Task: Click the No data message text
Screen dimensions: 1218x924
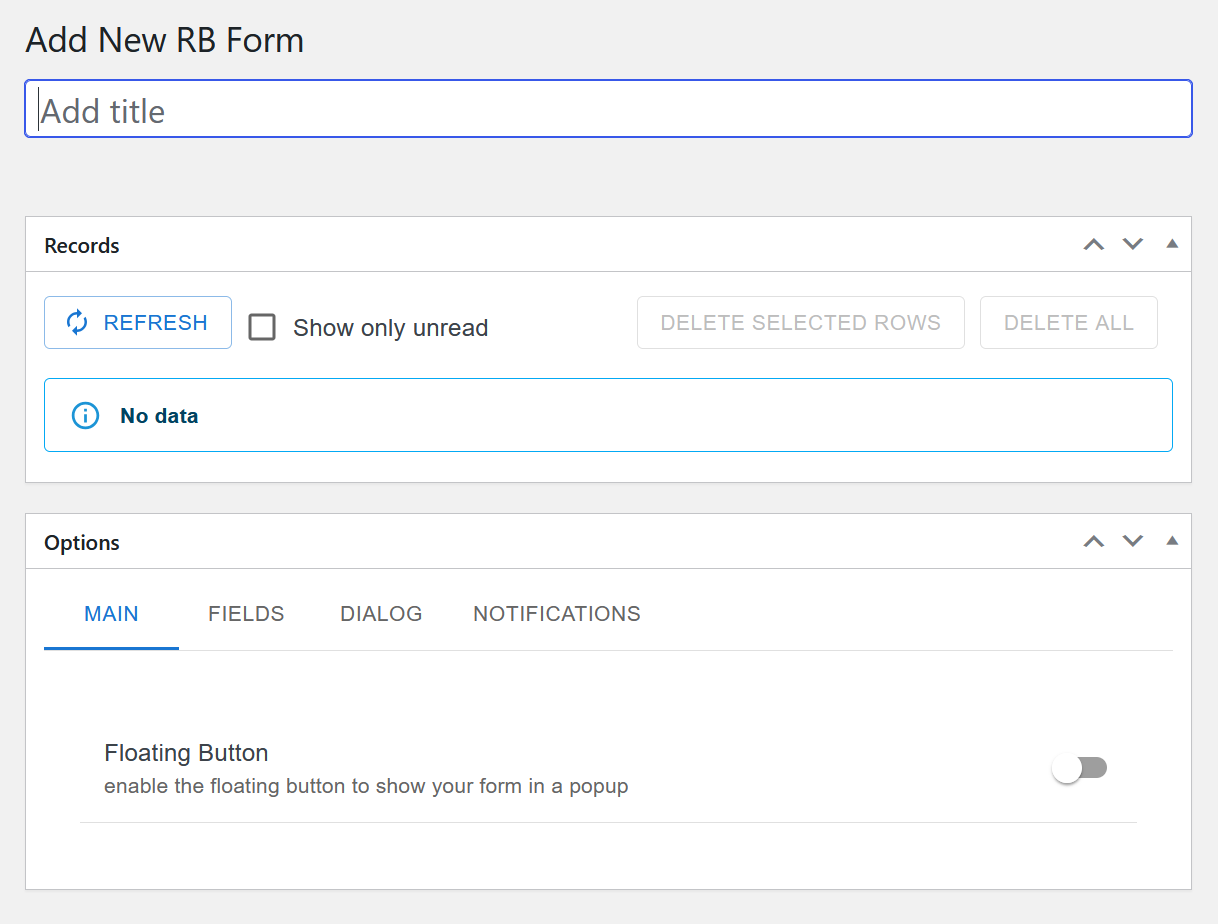Action: tap(159, 416)
